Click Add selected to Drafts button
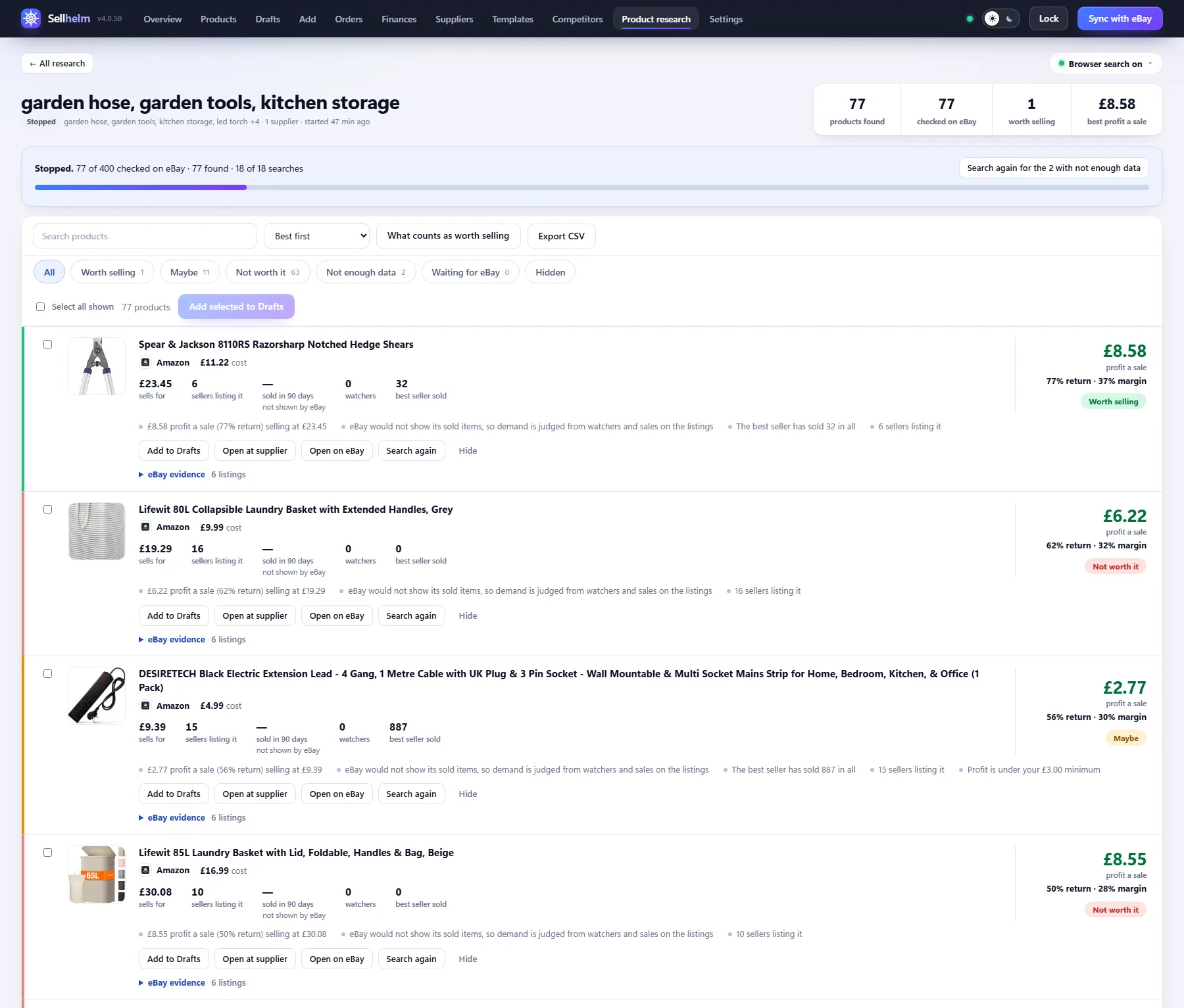 (236, 307)
